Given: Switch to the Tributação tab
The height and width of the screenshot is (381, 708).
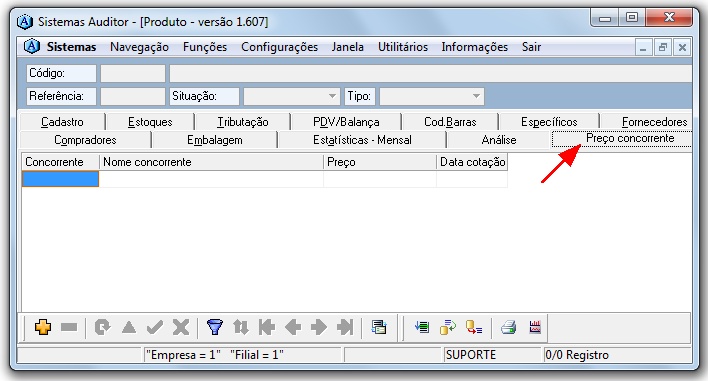Looking at the screenshot, I should pos(242,122).
